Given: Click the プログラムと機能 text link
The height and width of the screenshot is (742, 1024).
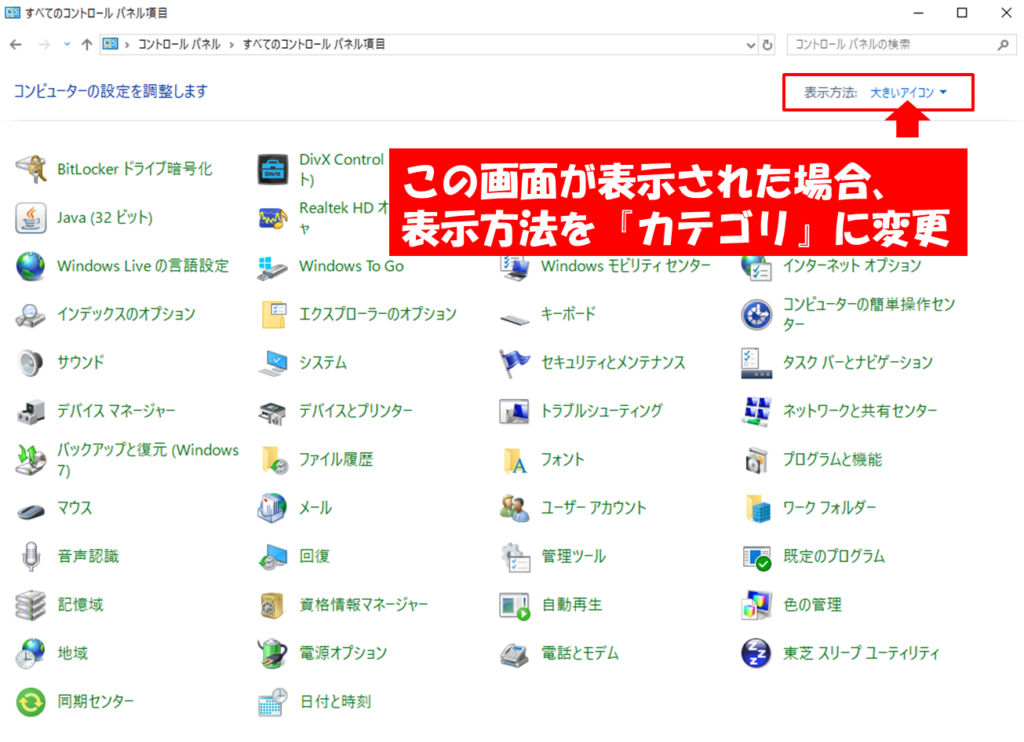Looking at the screenshot, I should tap(833, 459).
